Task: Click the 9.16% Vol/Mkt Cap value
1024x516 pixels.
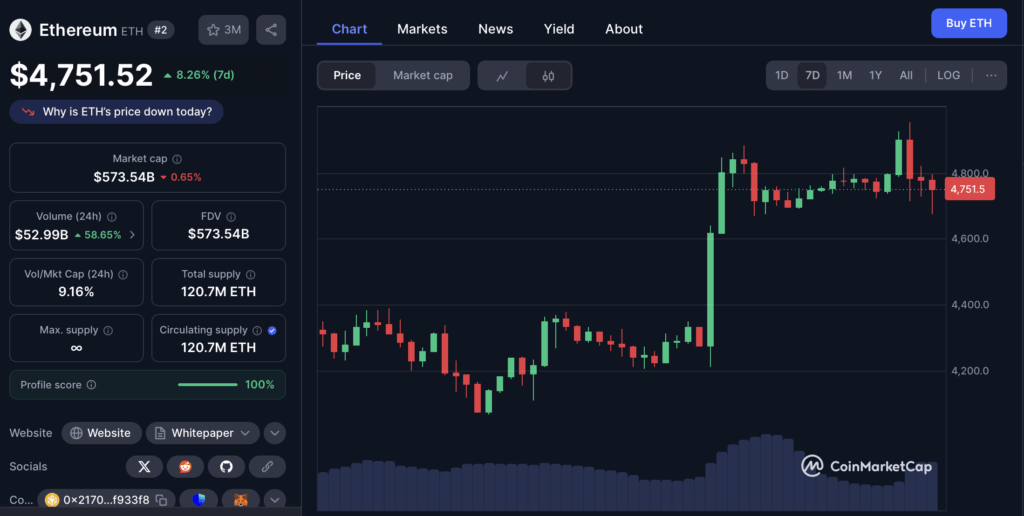Action: point(76,291)
